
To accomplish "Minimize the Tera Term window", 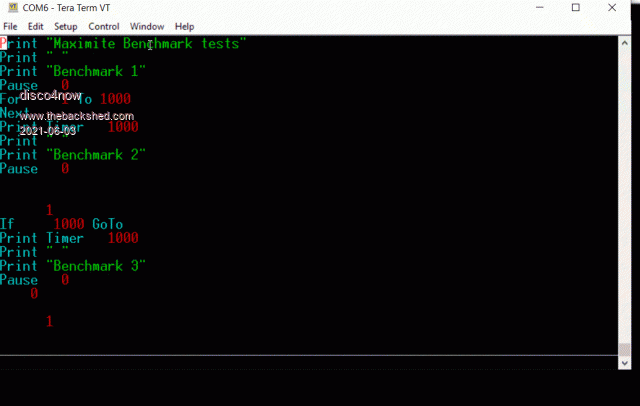I will pyautogui.click(x=540, y=7).
